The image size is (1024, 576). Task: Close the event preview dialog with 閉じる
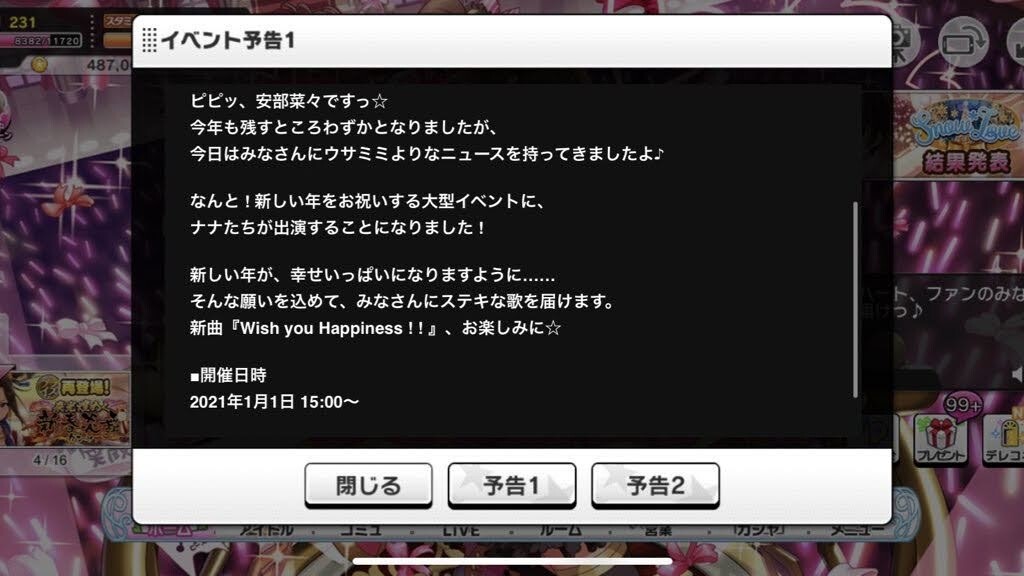(x=368, y=485)
